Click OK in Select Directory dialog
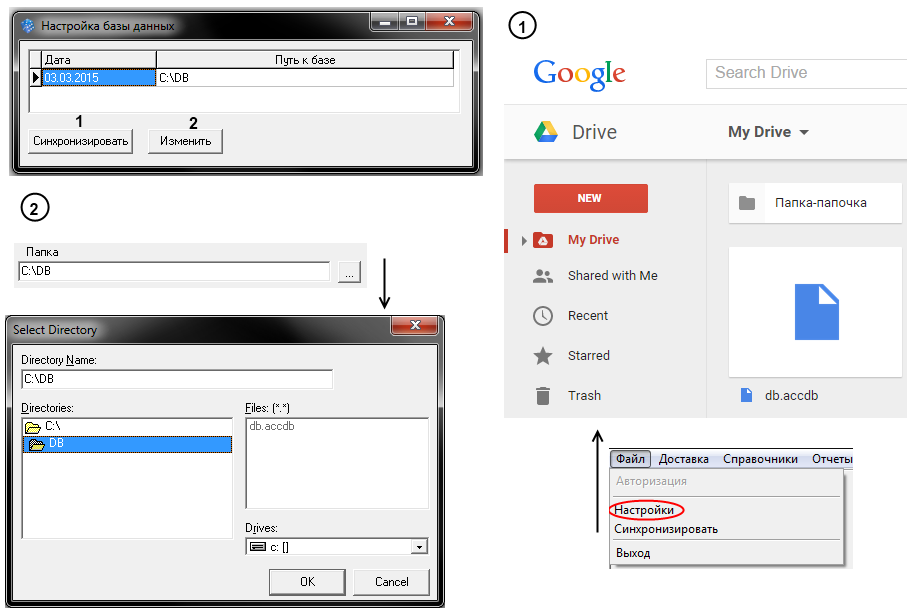The image size is (907, 614). 307,582
